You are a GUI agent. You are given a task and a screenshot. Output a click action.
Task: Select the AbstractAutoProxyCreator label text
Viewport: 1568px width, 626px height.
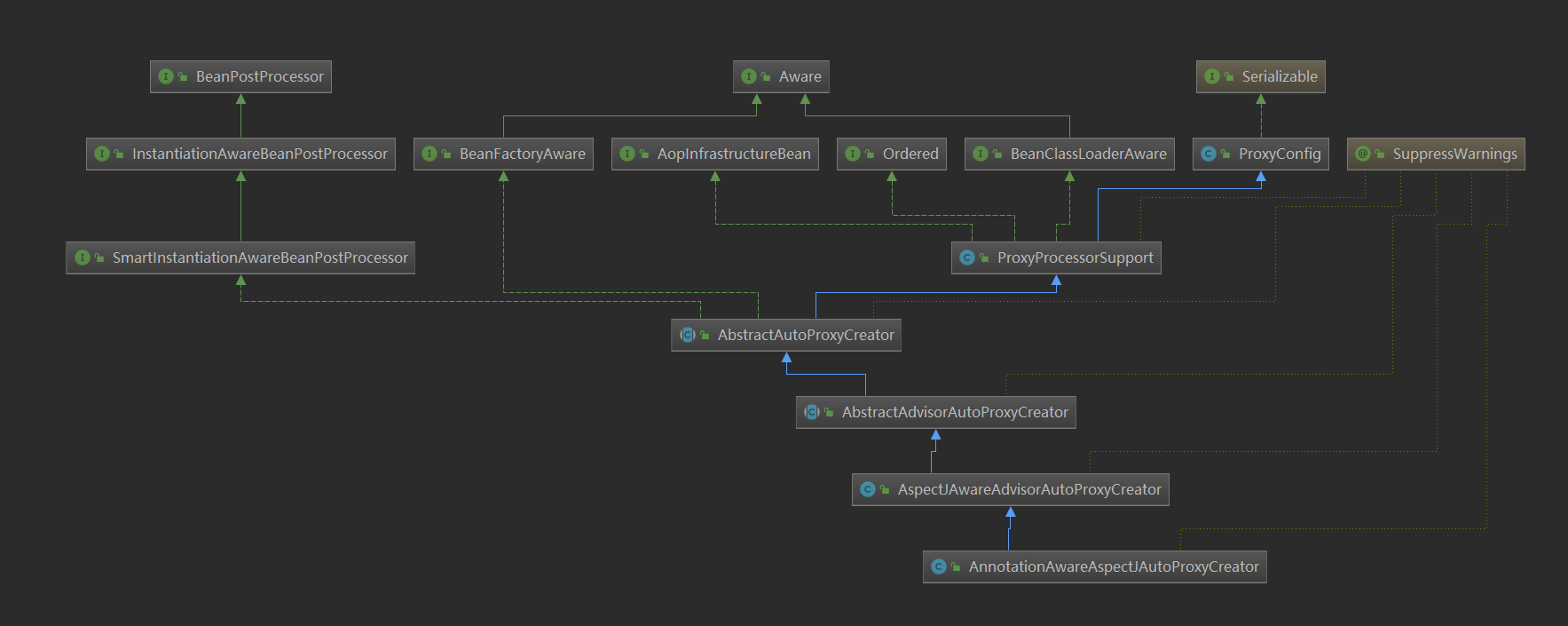click(x=806, y=336)
